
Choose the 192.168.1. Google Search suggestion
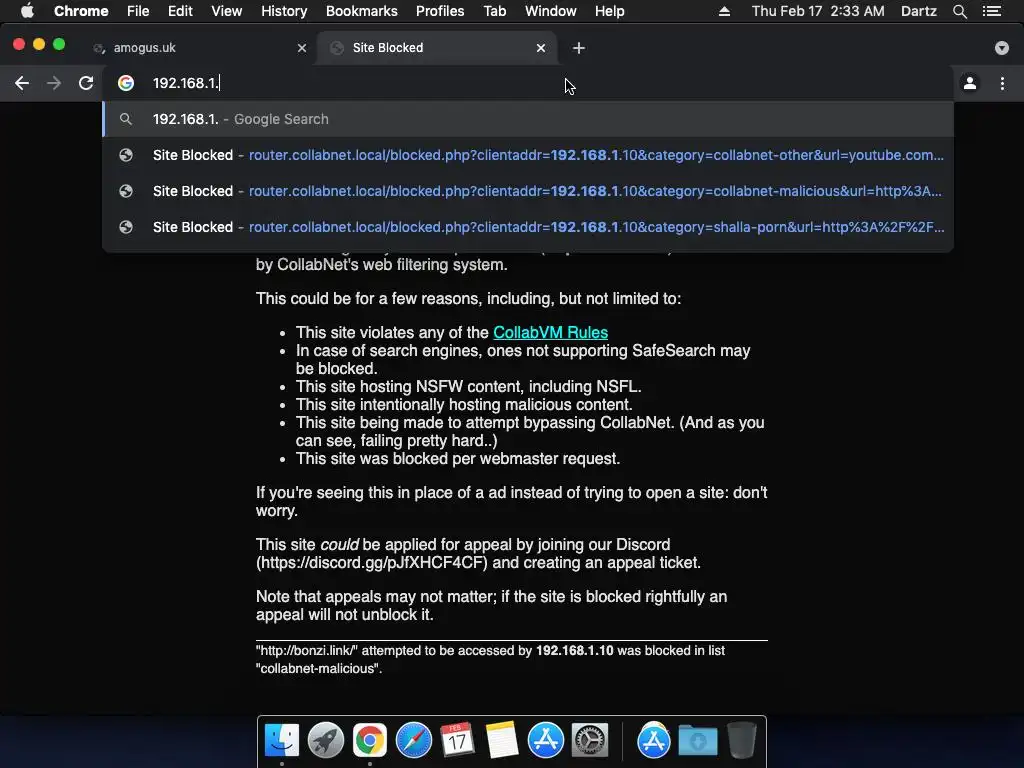[528, 119]
